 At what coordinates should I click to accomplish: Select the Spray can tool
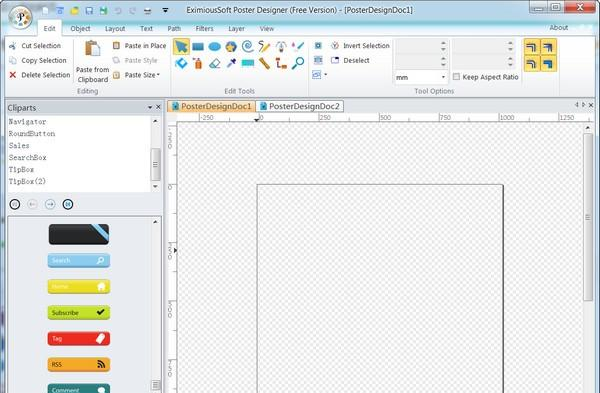coord(198,63)
